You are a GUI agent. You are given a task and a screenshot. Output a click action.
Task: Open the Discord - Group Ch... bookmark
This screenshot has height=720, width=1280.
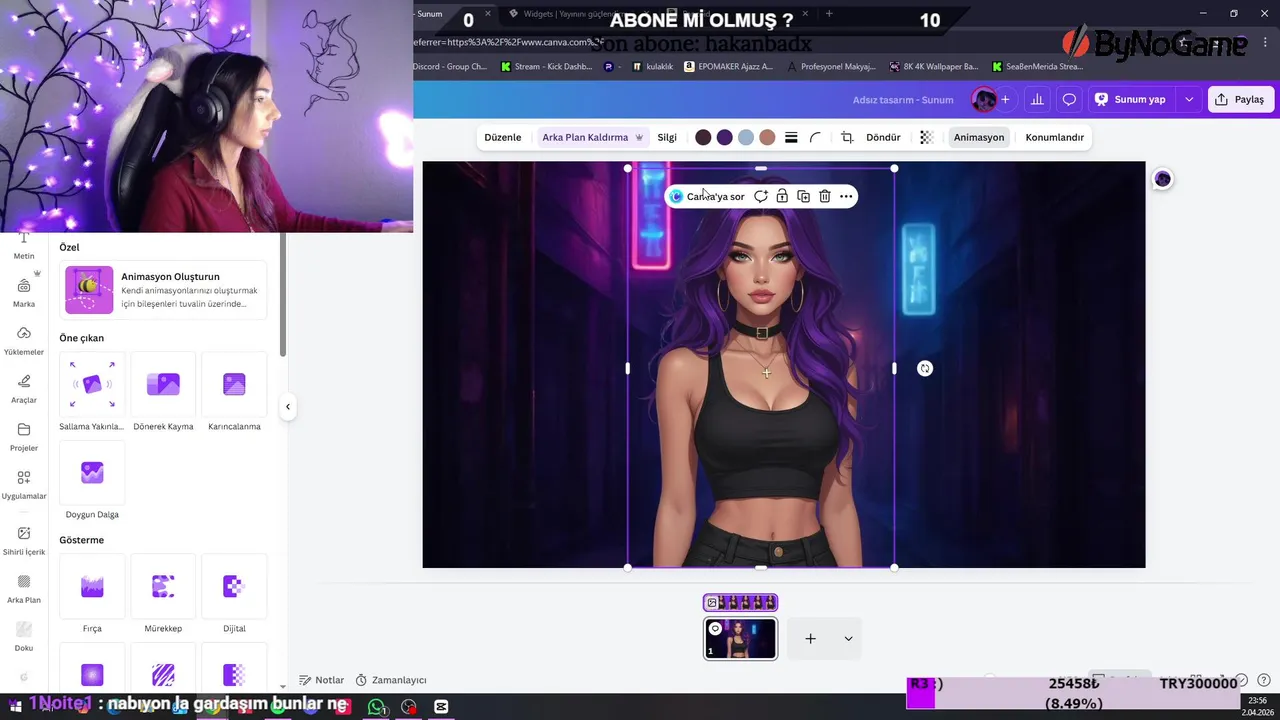(x=451, y=66)
